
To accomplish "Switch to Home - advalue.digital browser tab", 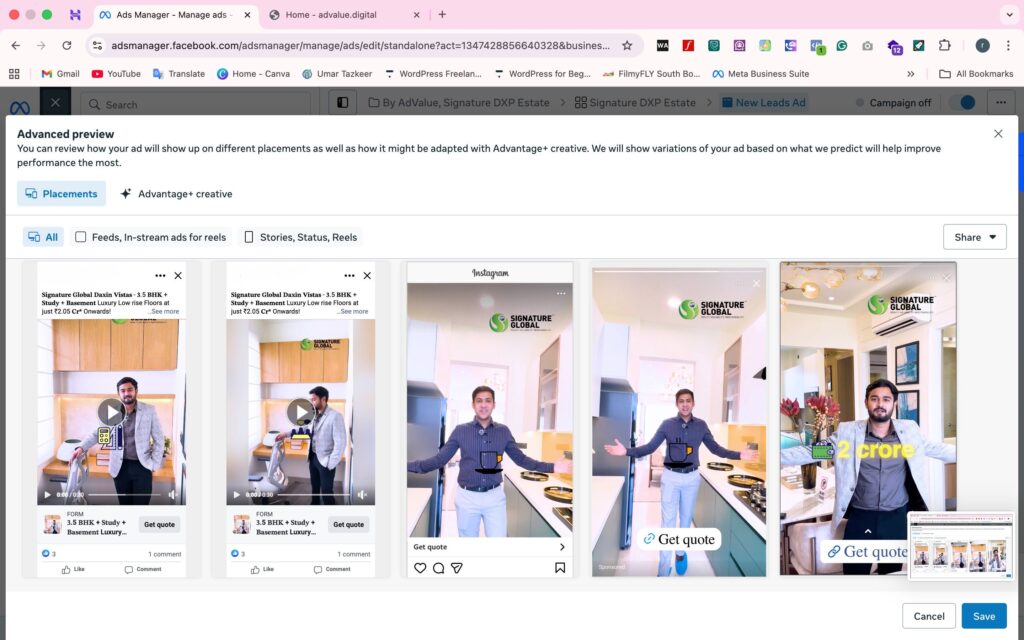I will 340,15.
